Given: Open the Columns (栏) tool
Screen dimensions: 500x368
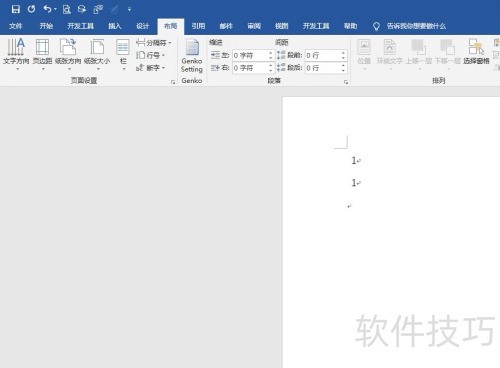Looking at the screenshot, I should 123,54.
